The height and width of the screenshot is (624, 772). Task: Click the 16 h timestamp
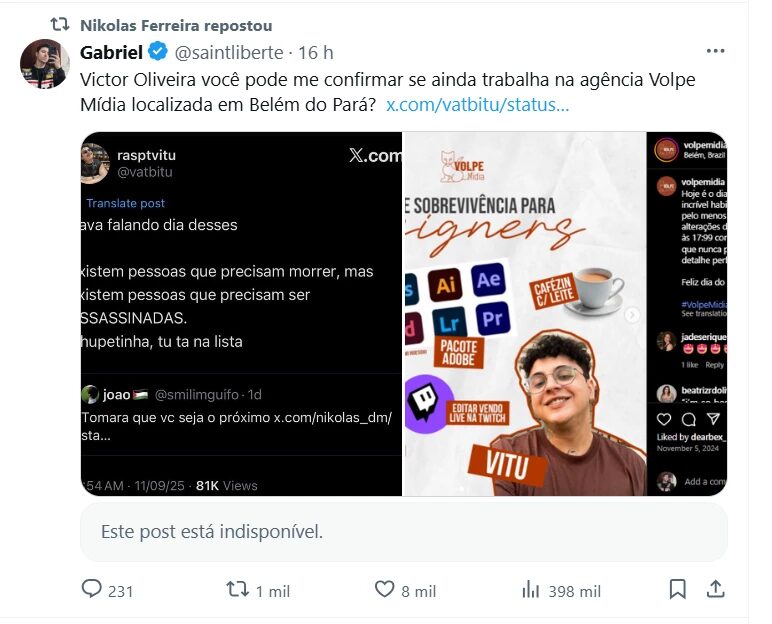click(316, 52)
